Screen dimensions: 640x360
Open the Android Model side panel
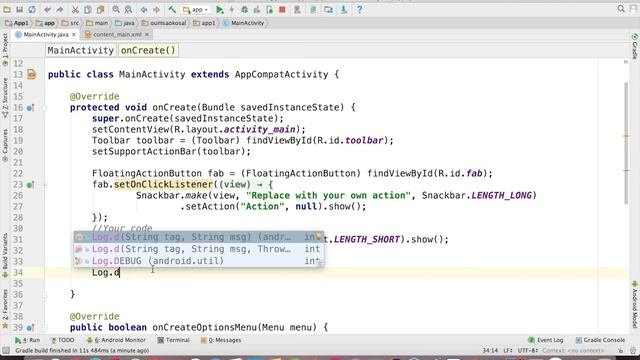point(635,304)
